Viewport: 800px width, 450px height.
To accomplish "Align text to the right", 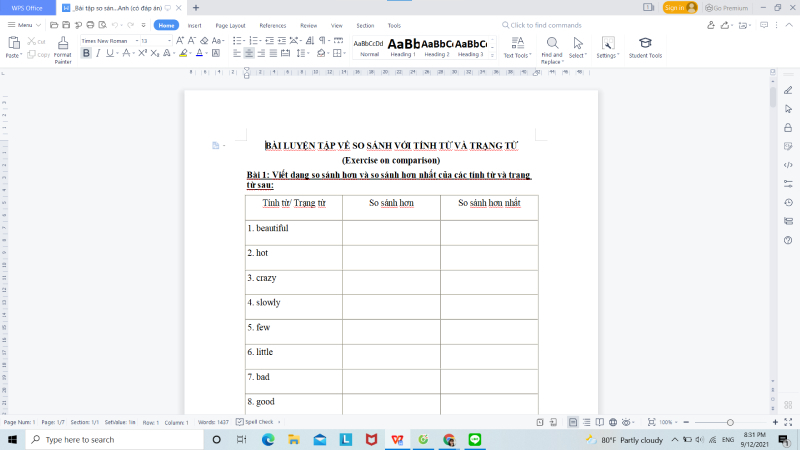I will 261,53.
